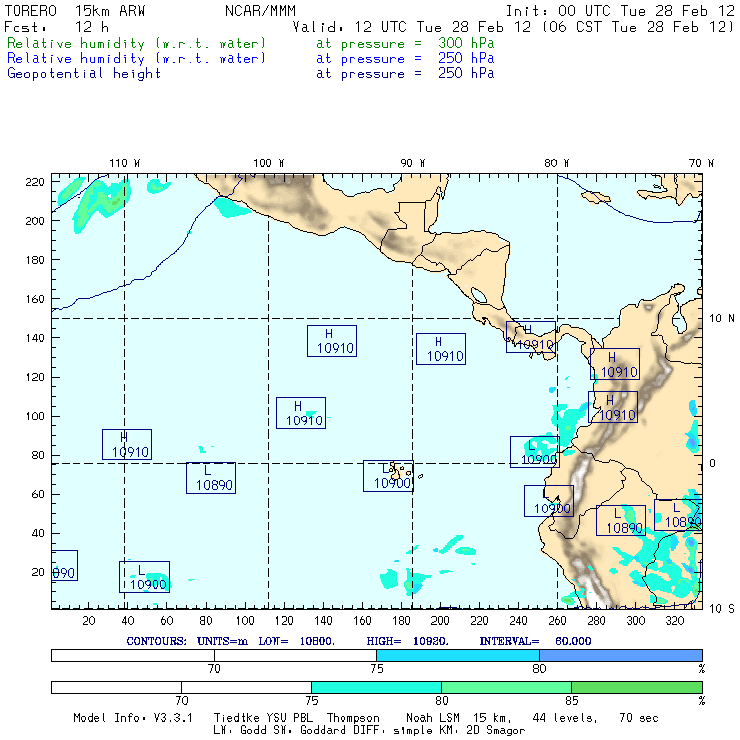
Task: Click the '100 W' longitude label
Action: pos(269,163)
